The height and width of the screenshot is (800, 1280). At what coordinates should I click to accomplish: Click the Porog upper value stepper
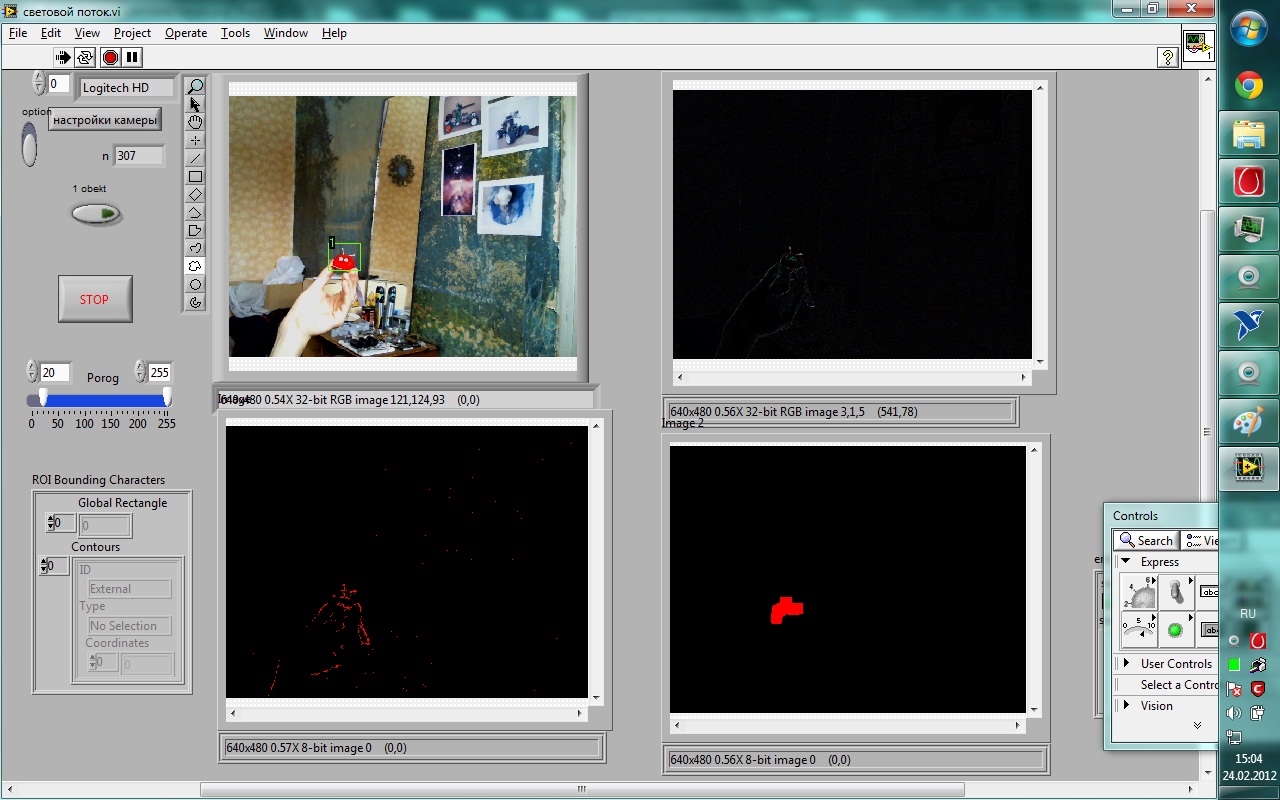(140, 372)
